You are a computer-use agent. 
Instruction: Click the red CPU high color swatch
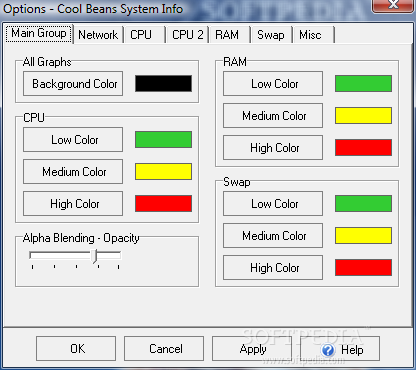pos(163,203)
